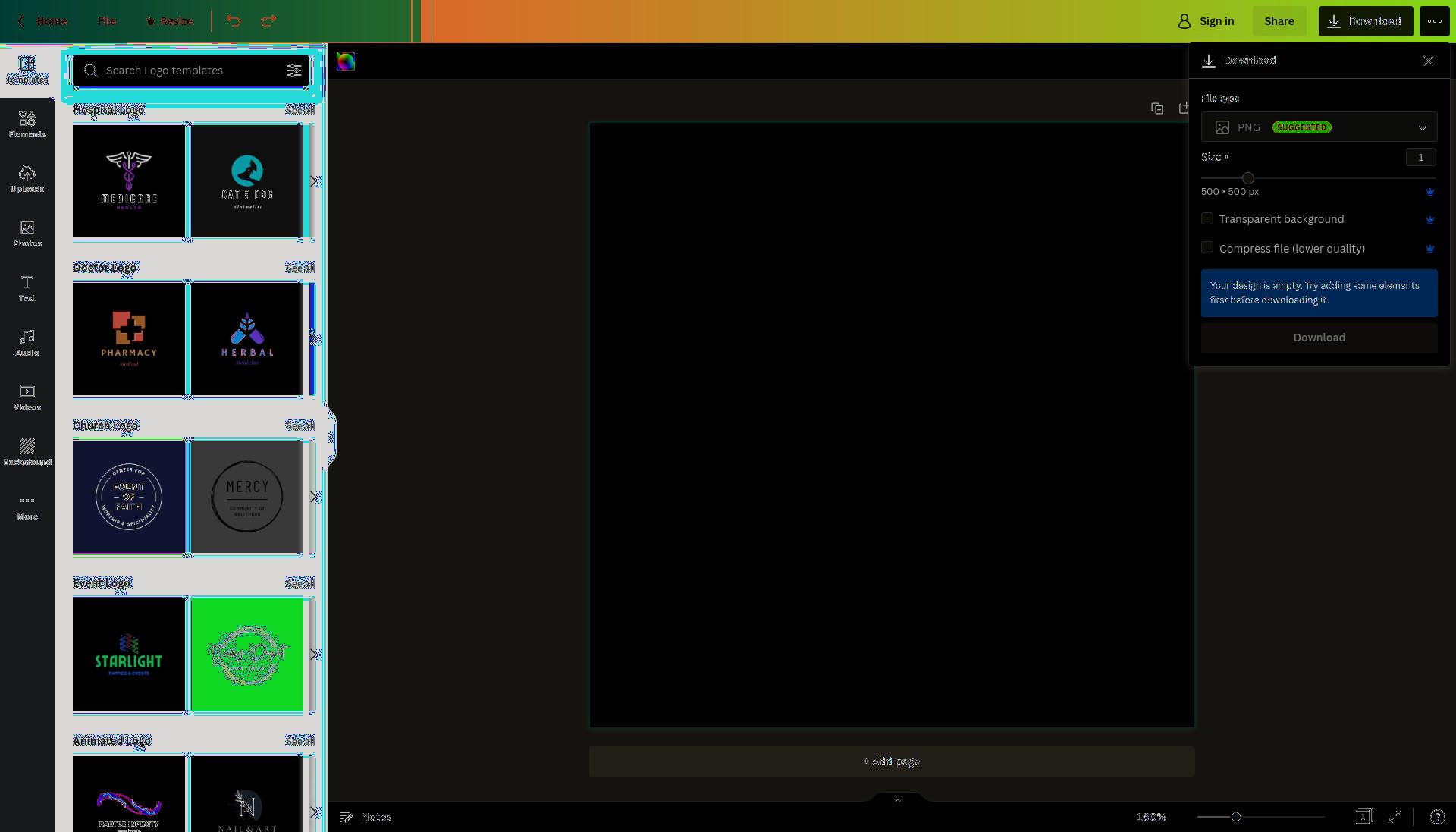Open the Audio sidebar tab
This screenshot has width=1456, height=832.
point(27,342)
